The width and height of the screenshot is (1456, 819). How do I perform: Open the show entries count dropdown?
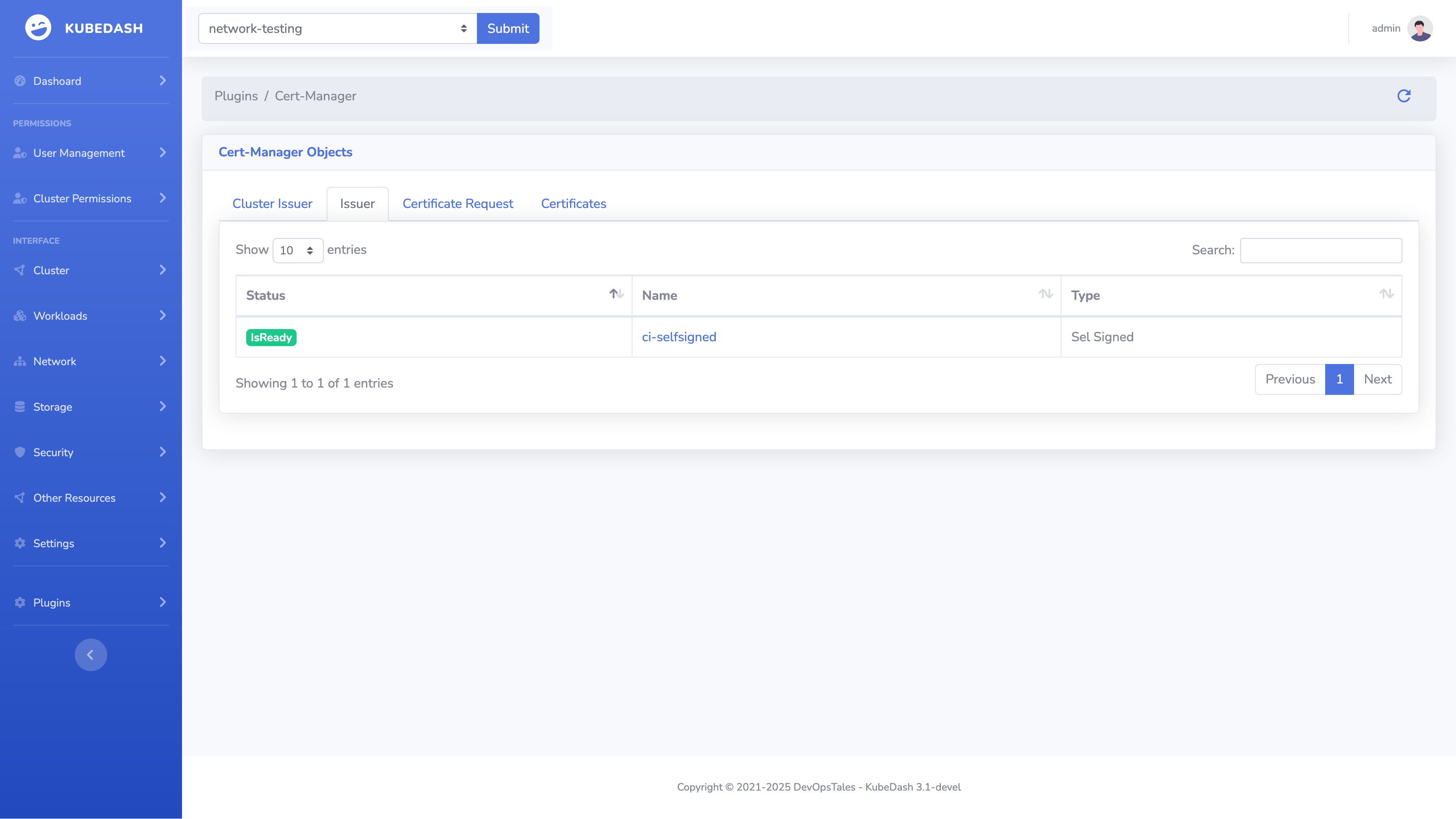coord(297,250)
